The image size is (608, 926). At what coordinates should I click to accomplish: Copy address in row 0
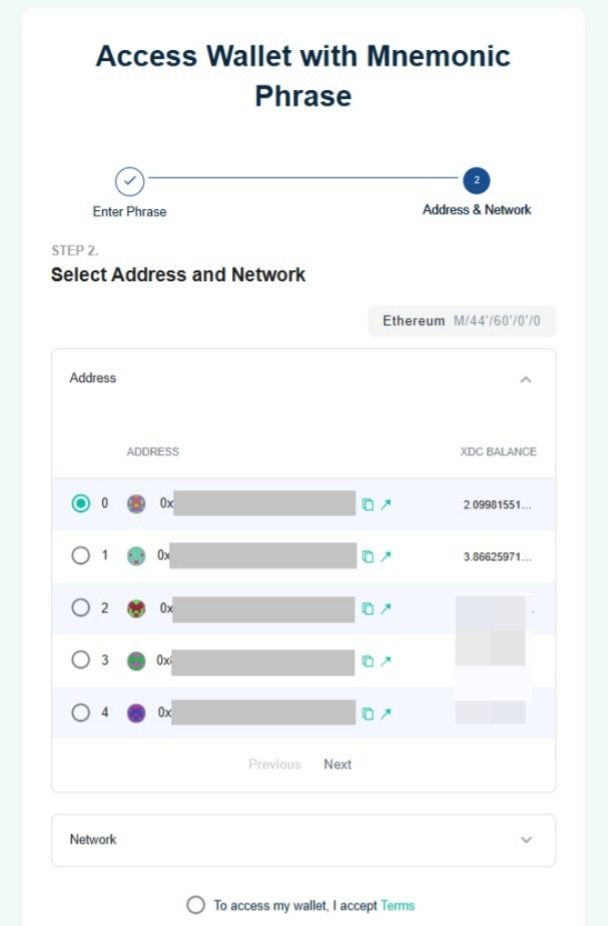368,504
